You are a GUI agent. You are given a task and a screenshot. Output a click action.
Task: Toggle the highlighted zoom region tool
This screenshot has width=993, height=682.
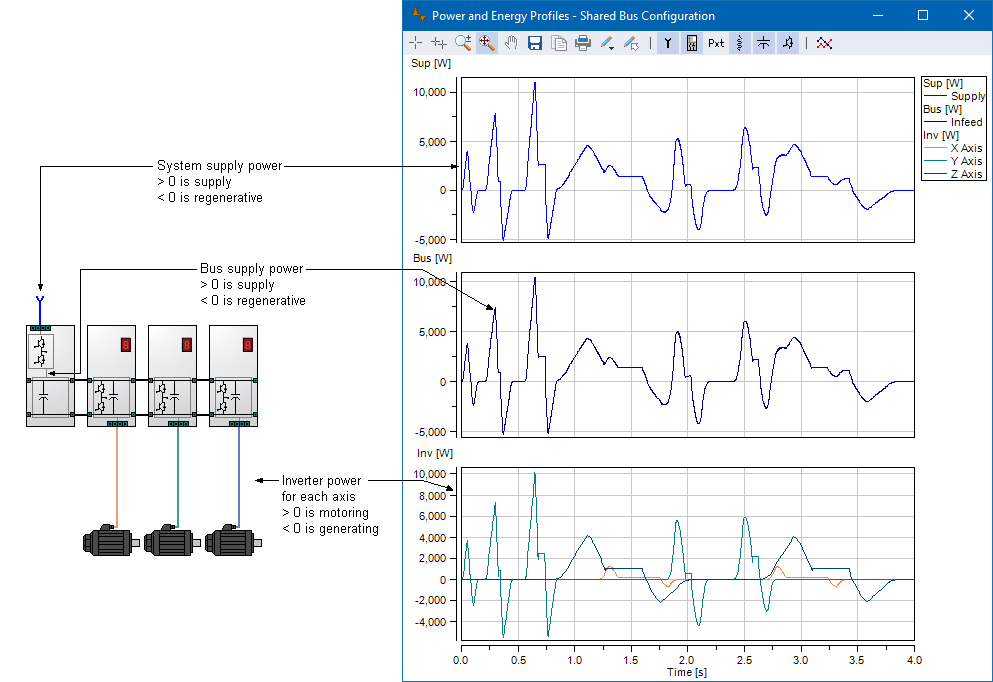[487, 43]
